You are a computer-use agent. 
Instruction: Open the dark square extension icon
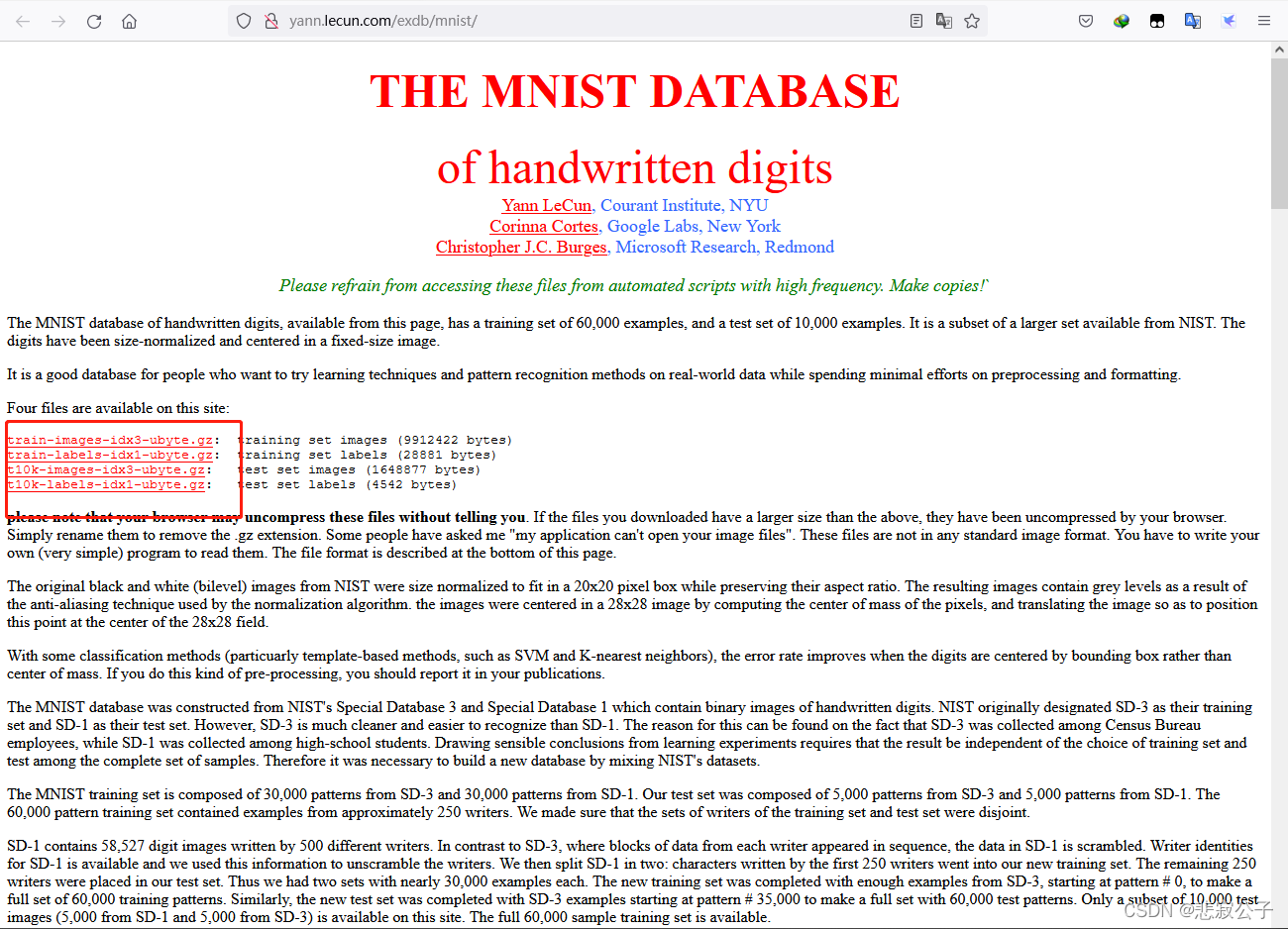point(1157,21)
